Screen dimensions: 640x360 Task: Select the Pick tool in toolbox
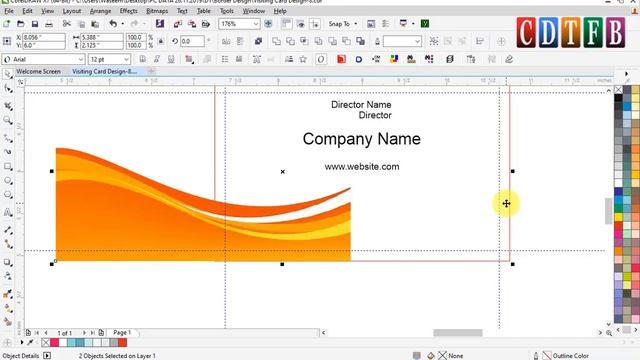click(8, 74)
